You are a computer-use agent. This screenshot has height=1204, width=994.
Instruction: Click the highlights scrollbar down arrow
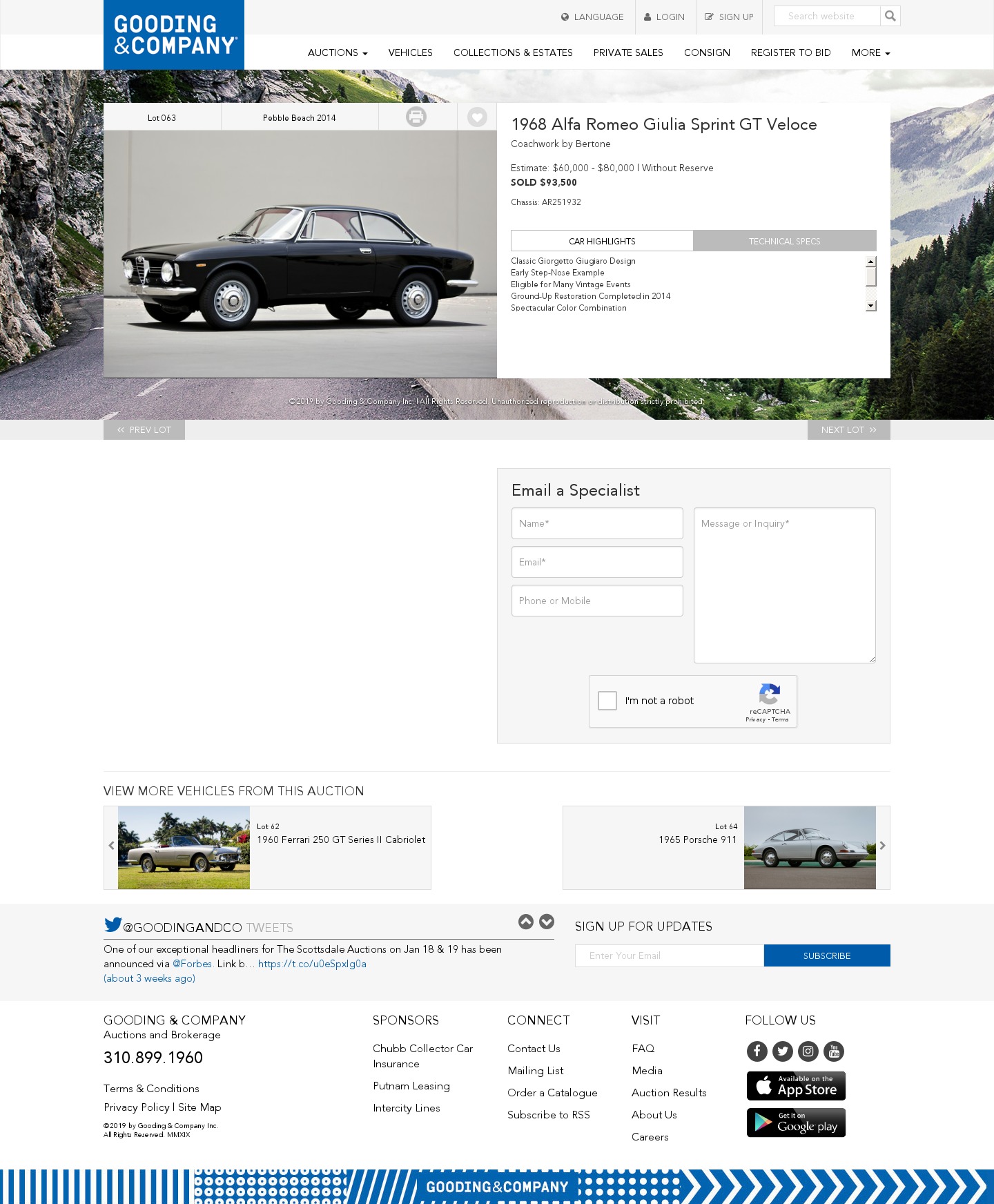[x=871, y=306]
